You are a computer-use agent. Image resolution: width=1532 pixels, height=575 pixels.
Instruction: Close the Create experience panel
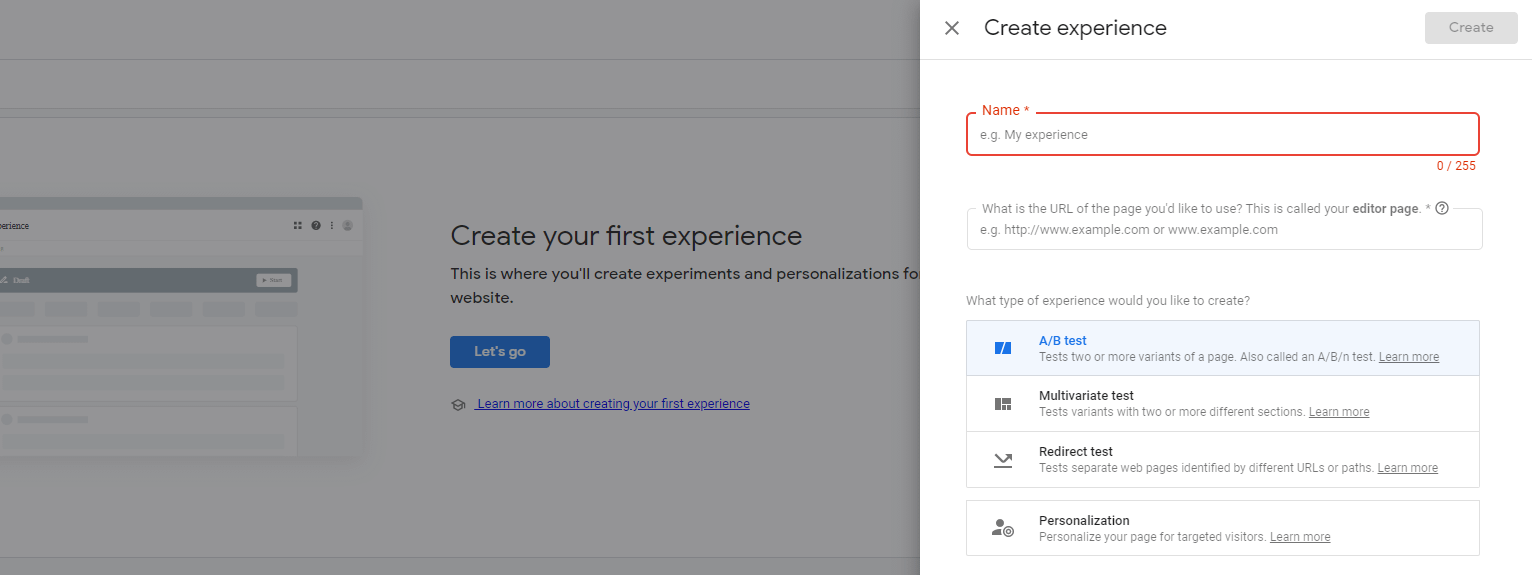[952, 28]
